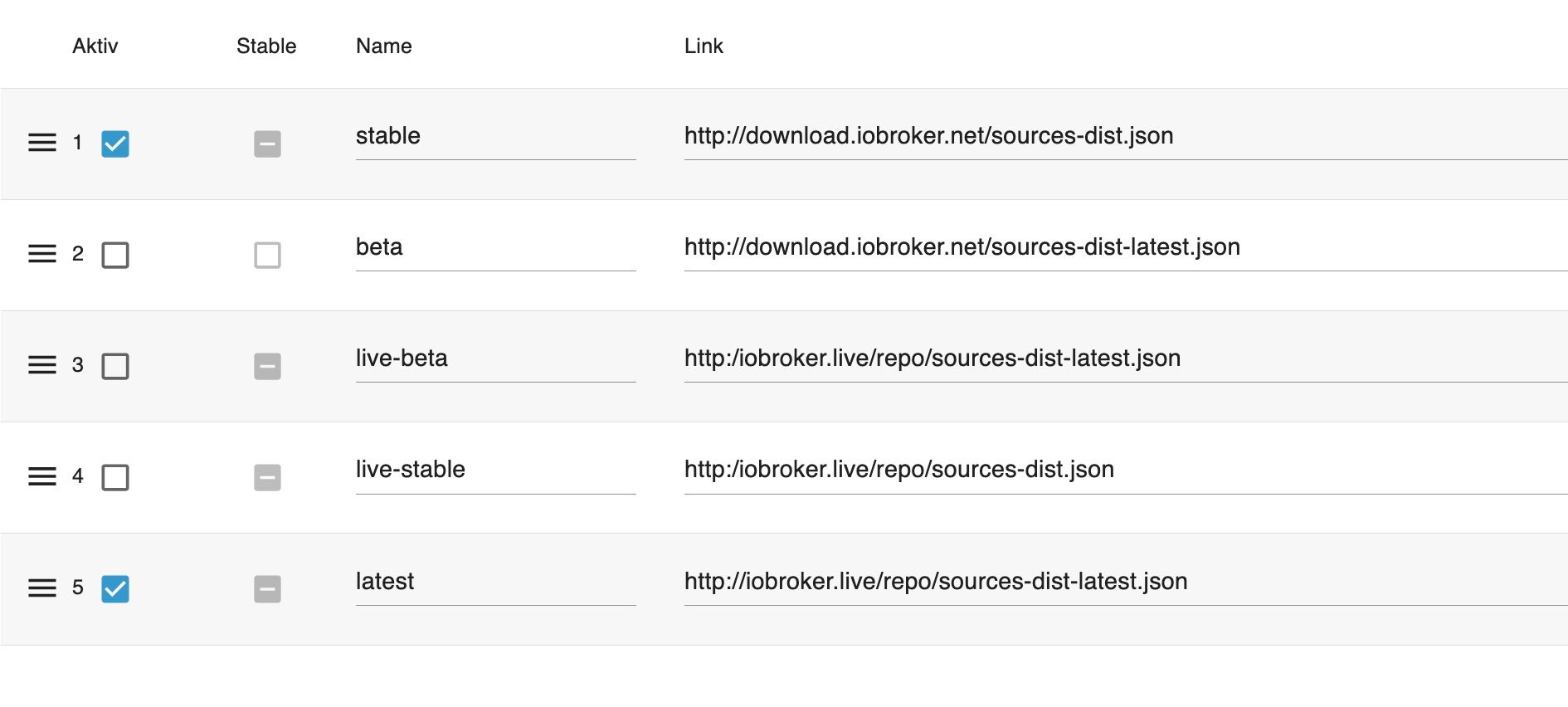Toggle the Stable checkbox in beta row
The width and height of the screenshot is (1568, 707).
coord(267,255)
